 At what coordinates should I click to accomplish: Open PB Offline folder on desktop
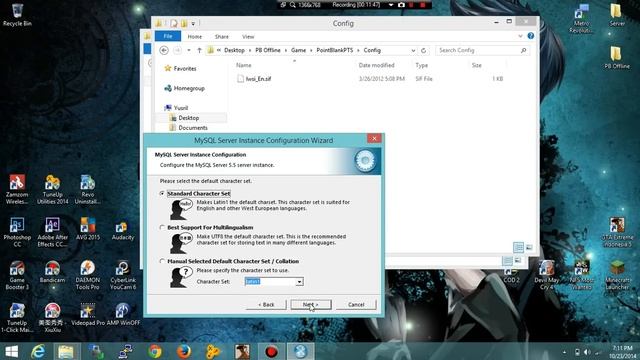617,58
